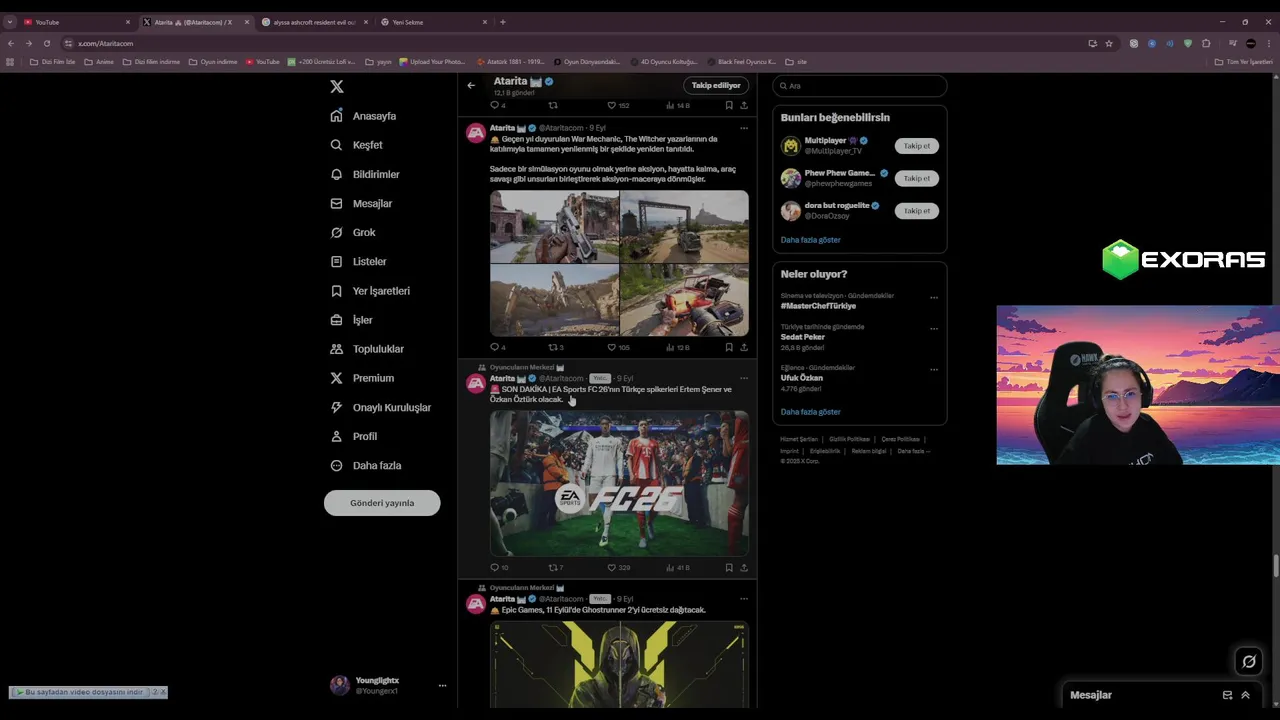Open options for #MasterChefTürkiye trend

click(x=934, y=297)
